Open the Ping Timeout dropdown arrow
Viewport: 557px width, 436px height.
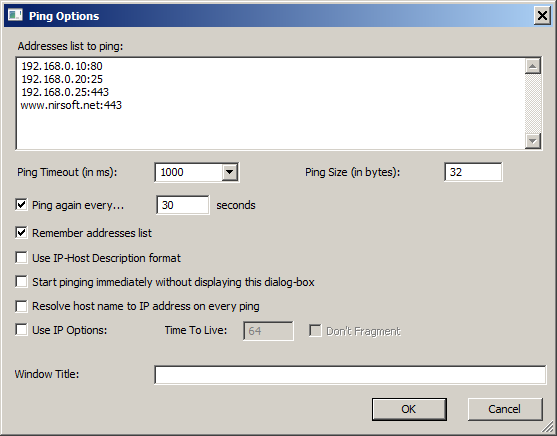(230, 172)
